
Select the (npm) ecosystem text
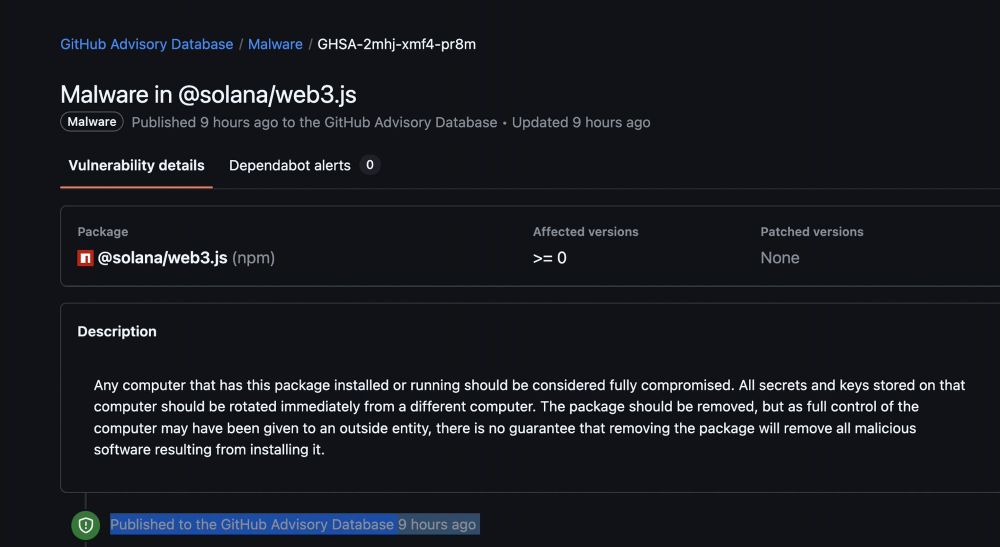(254, 258)
